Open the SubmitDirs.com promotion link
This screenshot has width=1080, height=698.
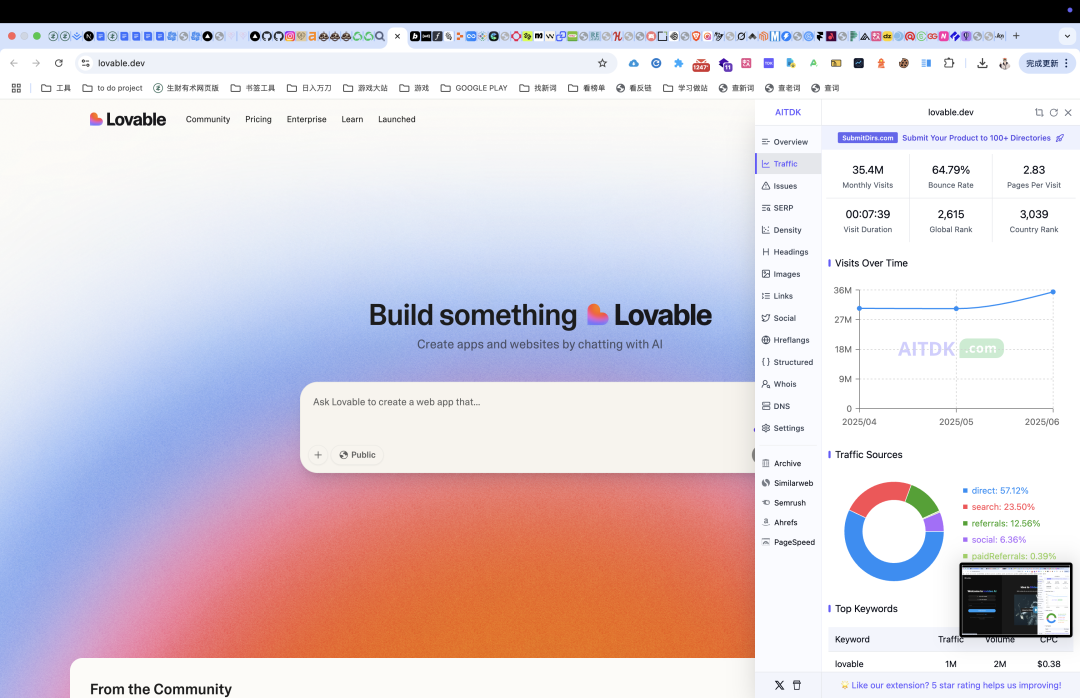tap(951, 138)
